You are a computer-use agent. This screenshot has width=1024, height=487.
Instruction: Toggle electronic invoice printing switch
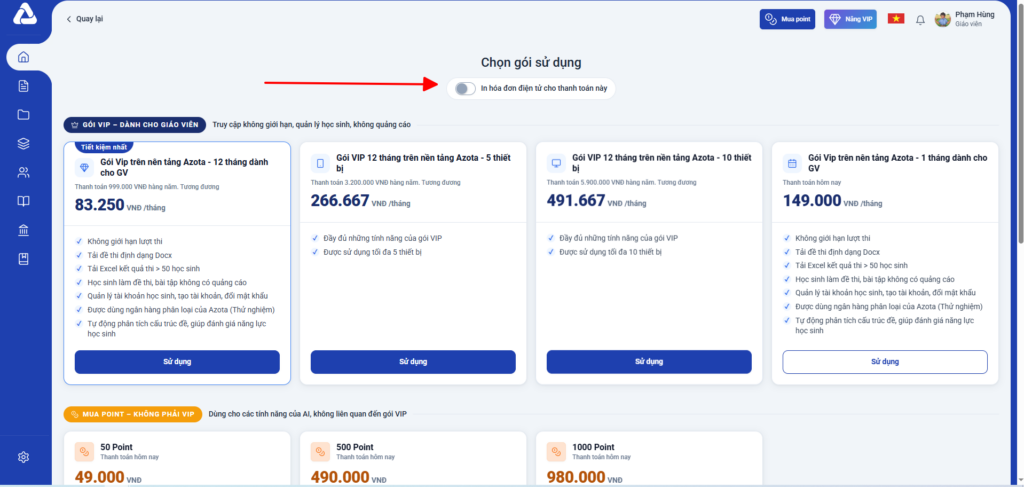[x=465, y=89]
